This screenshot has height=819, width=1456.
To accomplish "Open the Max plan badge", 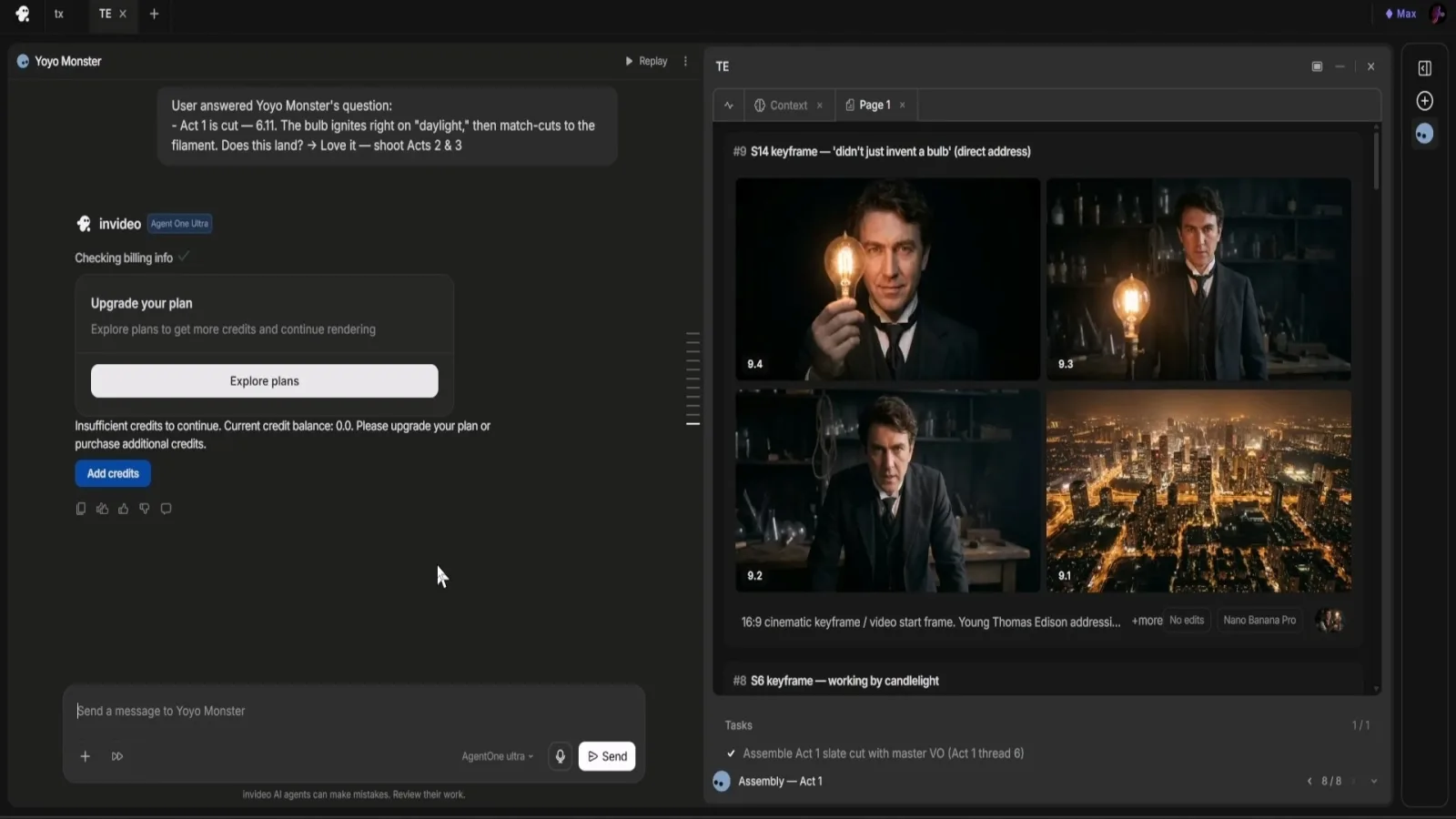I will pos(1400,14).
